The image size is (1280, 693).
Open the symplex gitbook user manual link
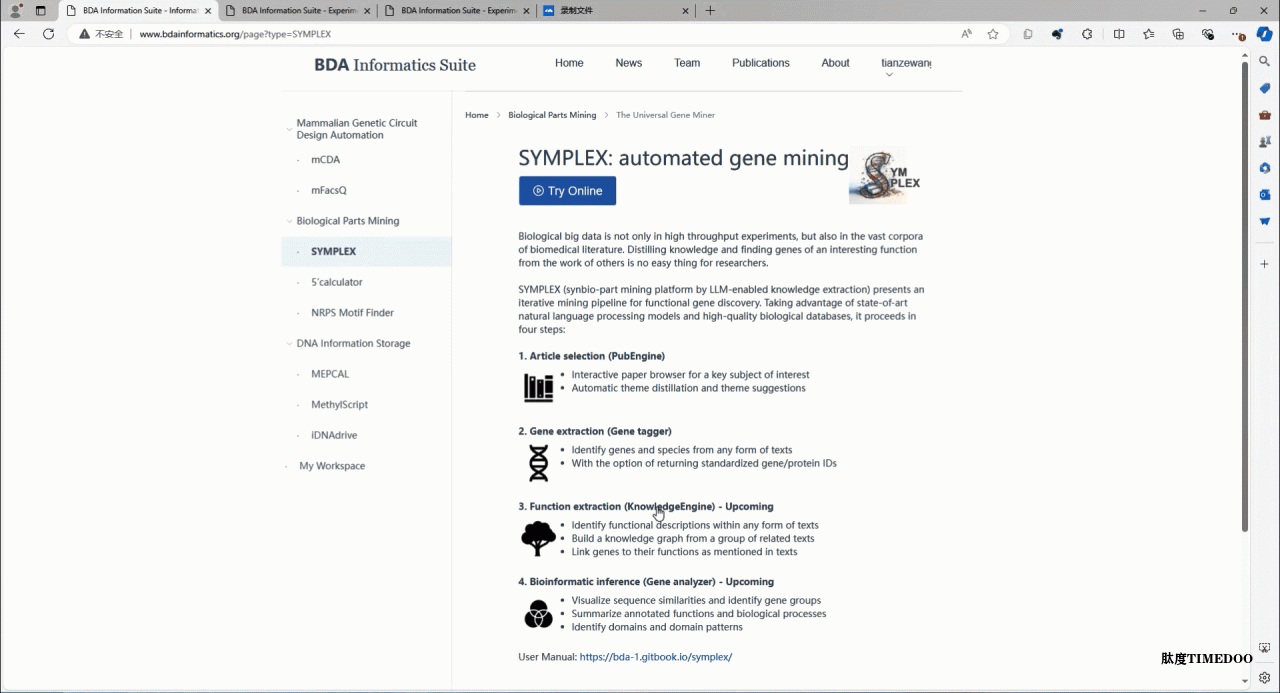pos(656,657)
